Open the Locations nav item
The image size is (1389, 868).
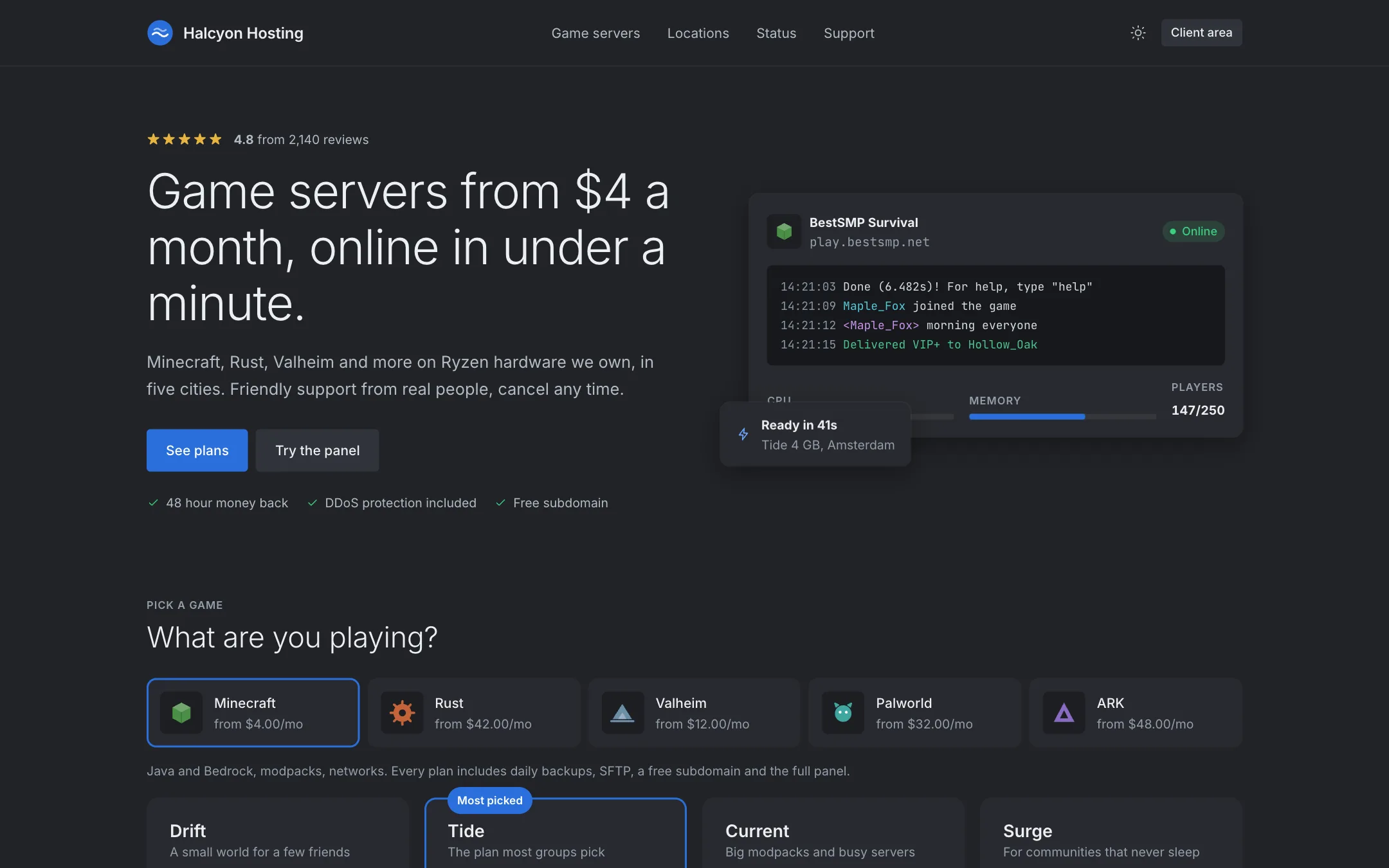[x=698, y=33]
